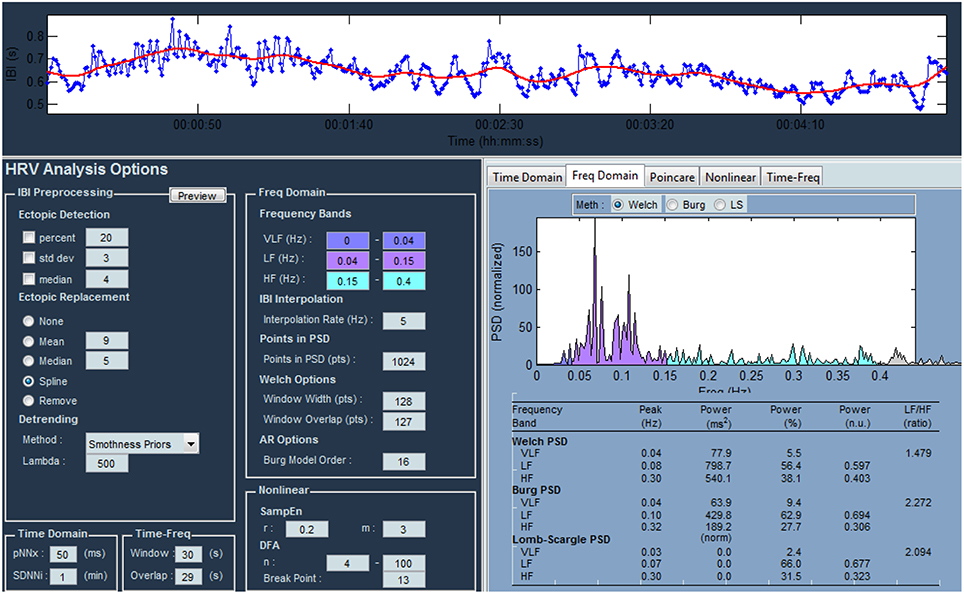Open the Nonlinear tab
The width and height of the screenshot is (964, 594).
[x=730, y=177]
